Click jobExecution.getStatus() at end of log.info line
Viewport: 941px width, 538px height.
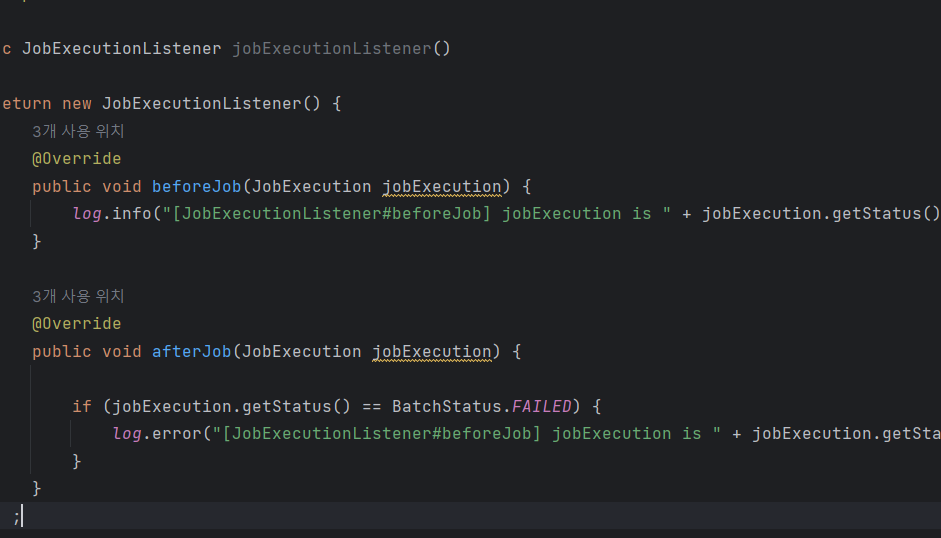coord(821,214)
